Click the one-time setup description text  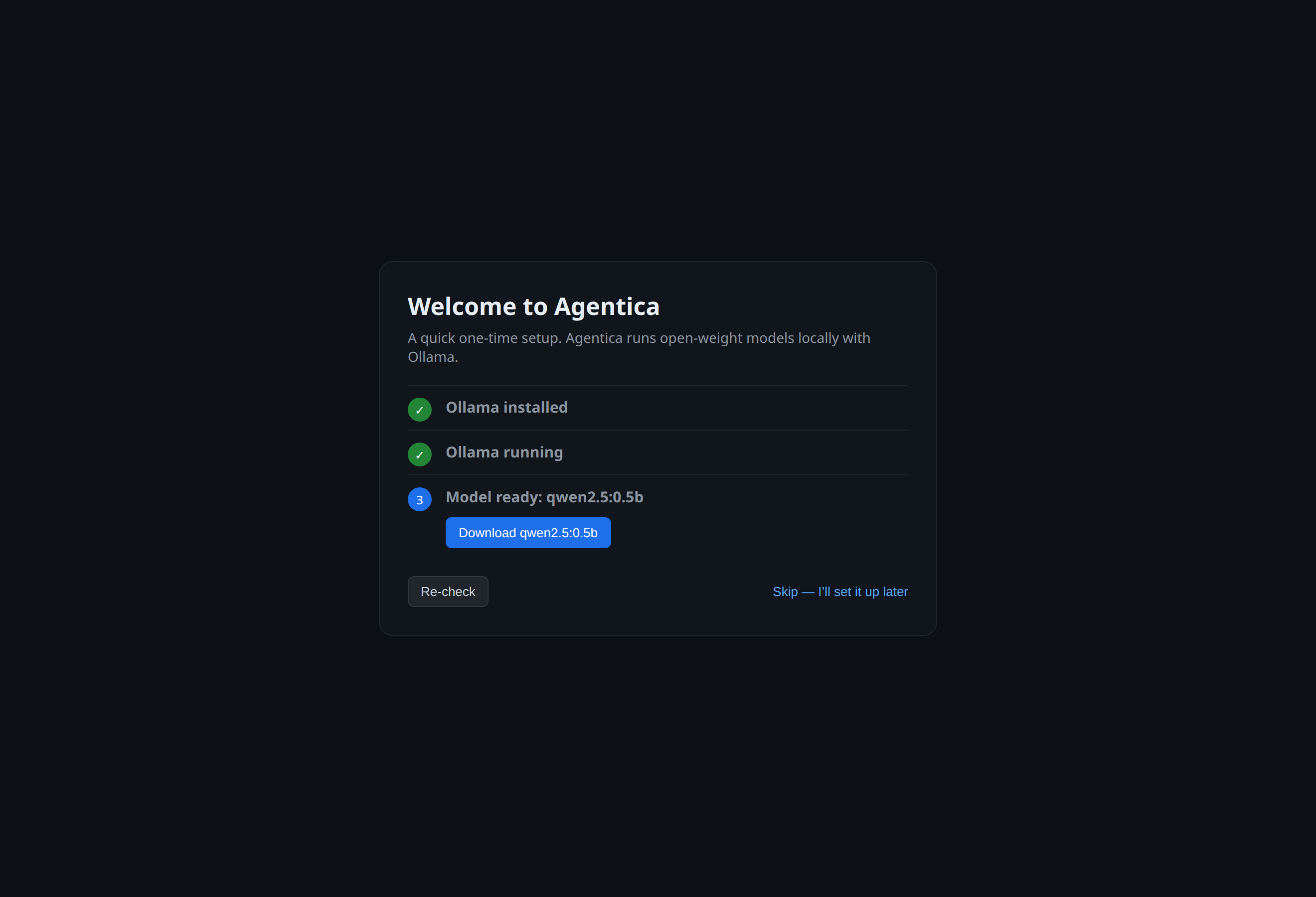coord(639,347)
